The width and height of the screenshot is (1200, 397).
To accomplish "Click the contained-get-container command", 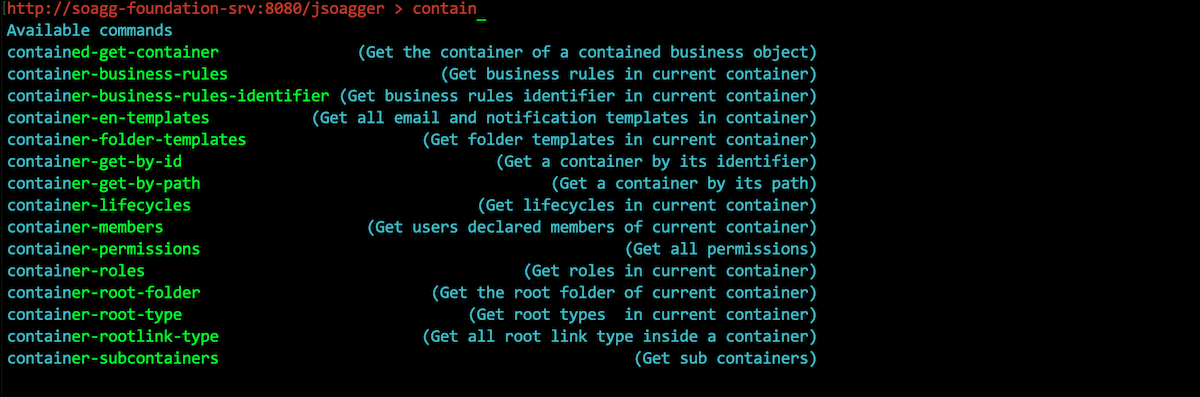I will click(113, 52).
